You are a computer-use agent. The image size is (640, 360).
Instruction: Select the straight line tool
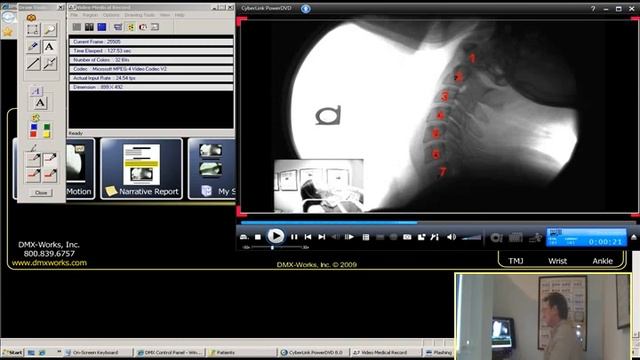click(33, 64)
